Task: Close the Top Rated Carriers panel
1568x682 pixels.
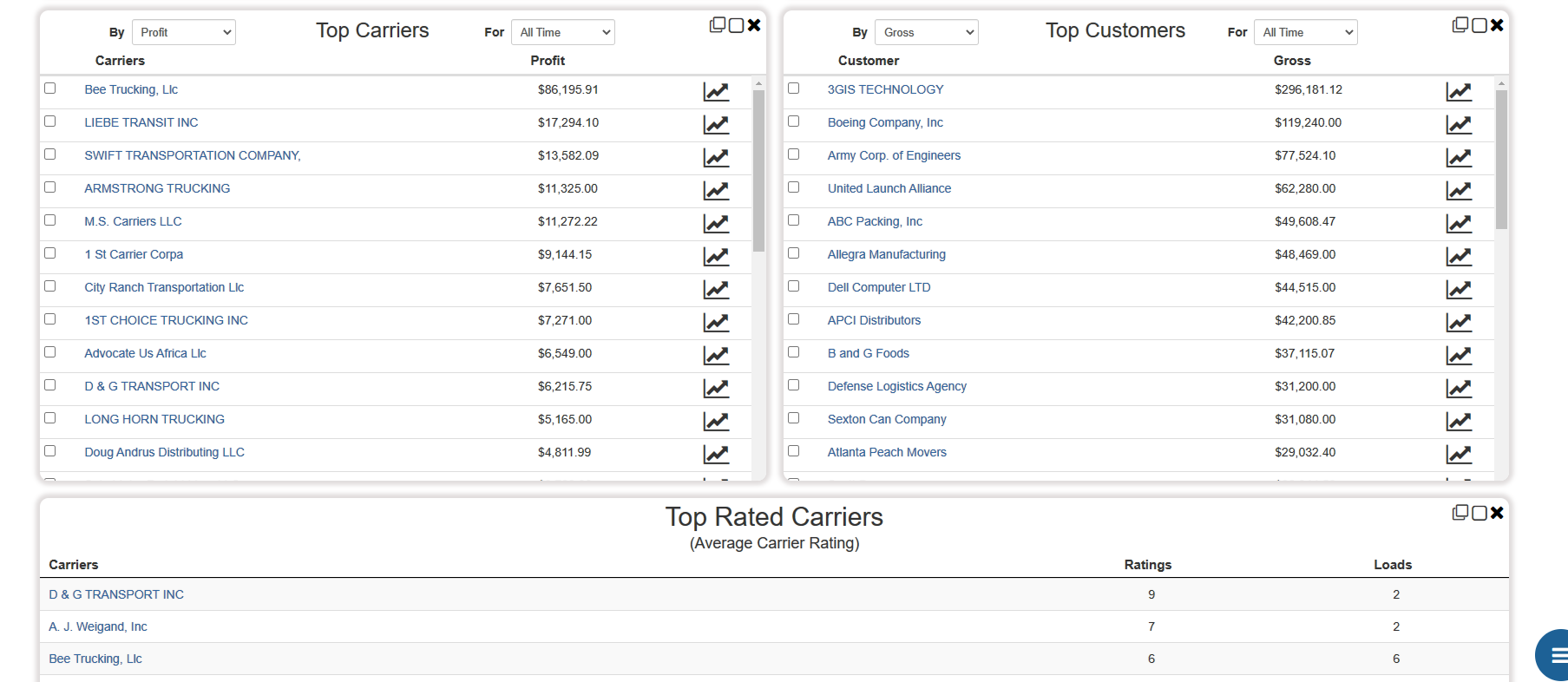Action: 1497,513
